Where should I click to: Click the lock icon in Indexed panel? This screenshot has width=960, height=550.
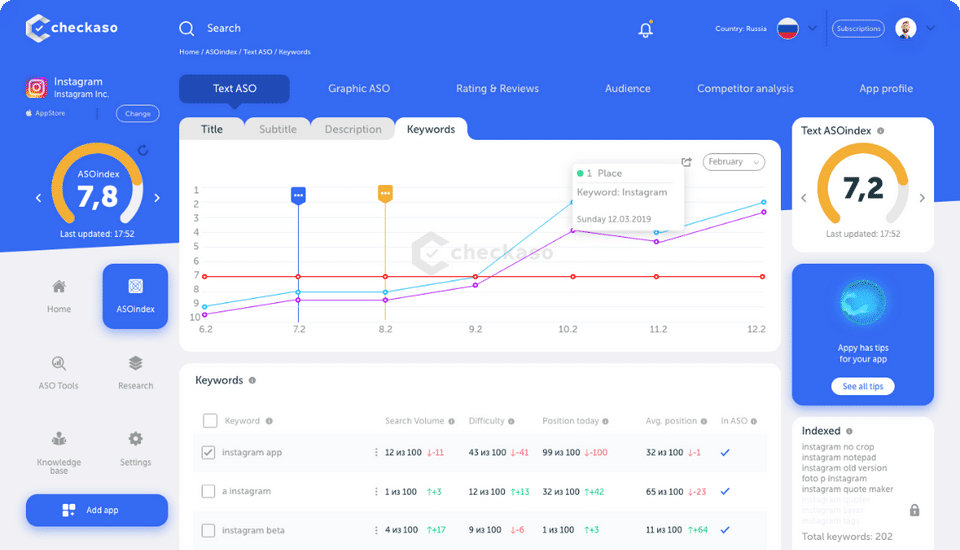[914, 510]
